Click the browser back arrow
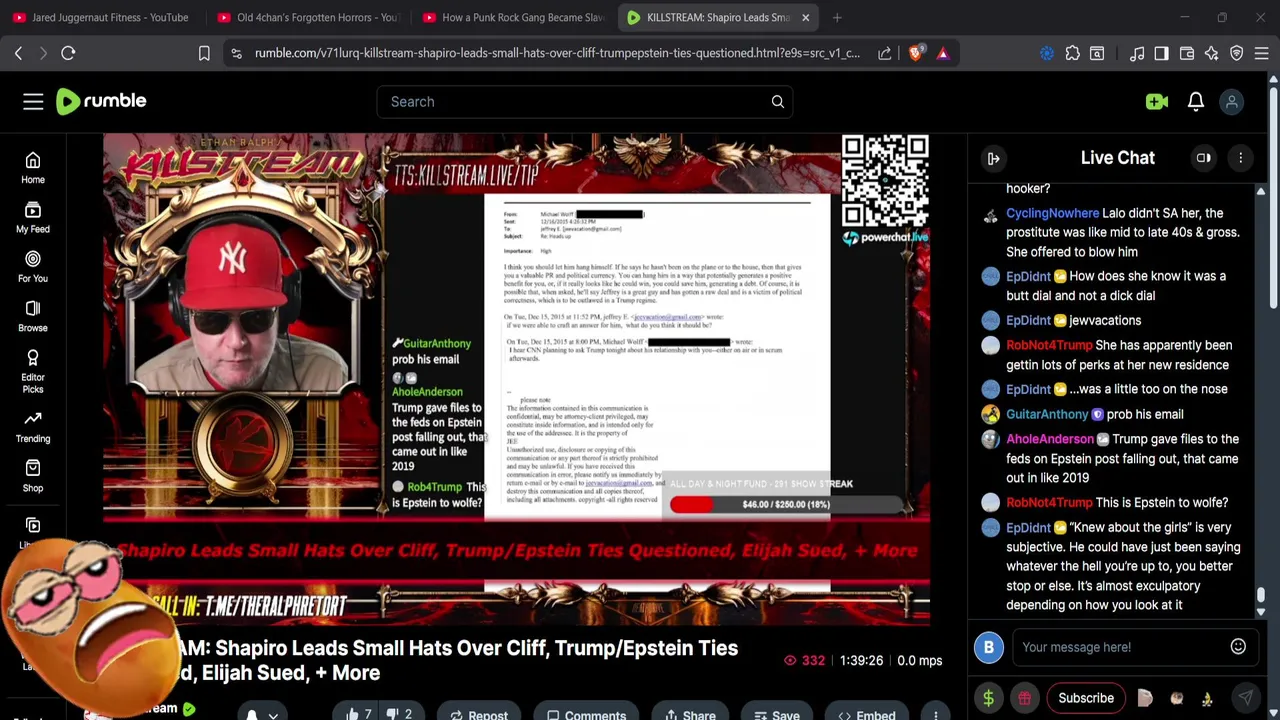1280x720 pixels. pos(18,53)
